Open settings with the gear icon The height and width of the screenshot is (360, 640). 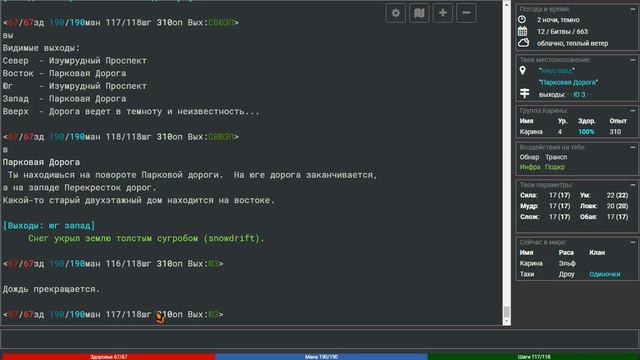pyautogui.click(x=396, y=13)
